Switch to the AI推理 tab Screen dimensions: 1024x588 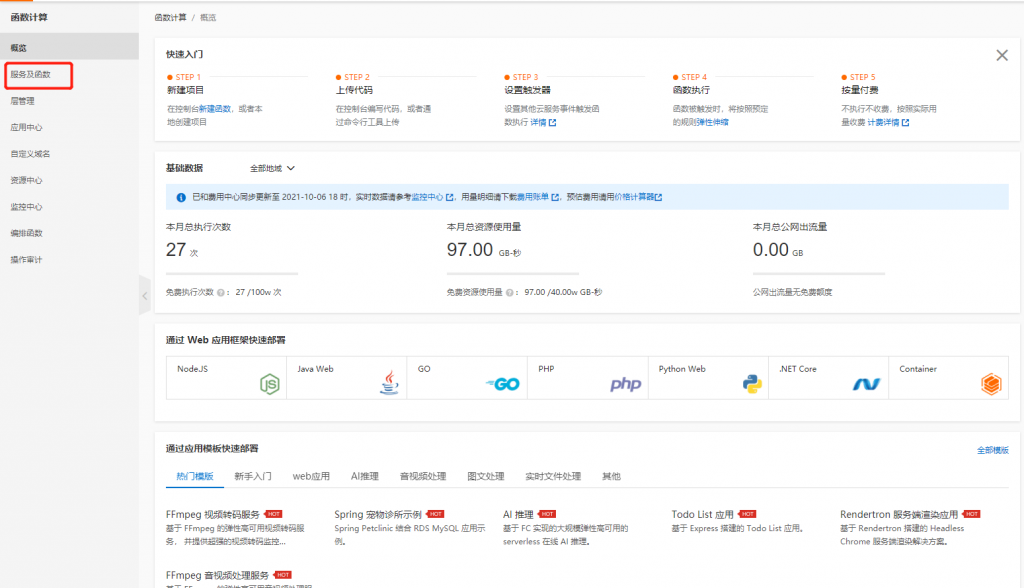pos(364,476)
